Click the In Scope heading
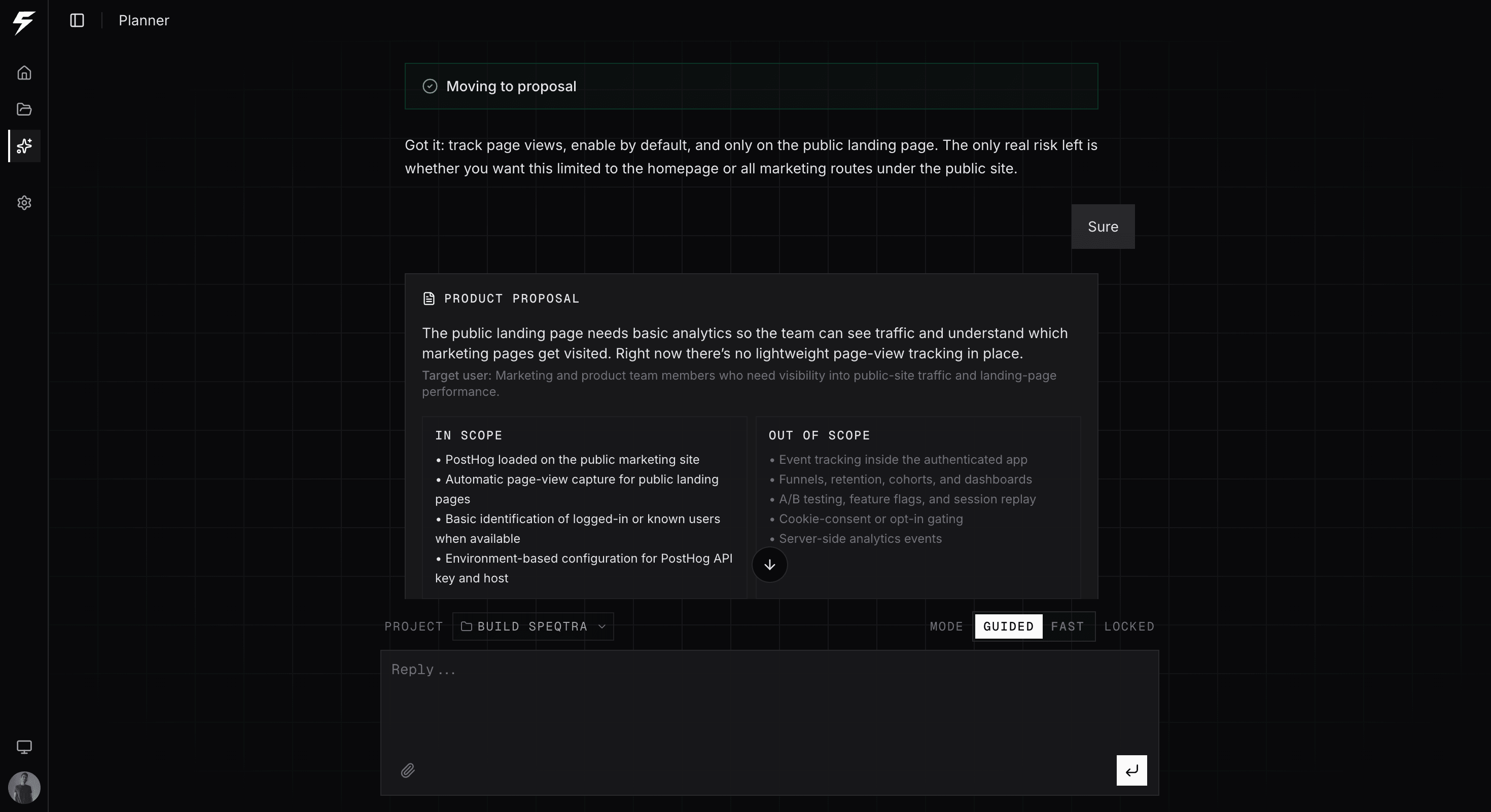Image resolution: width=1491 pixels, height=812 pixels. [x=469, y=435]
